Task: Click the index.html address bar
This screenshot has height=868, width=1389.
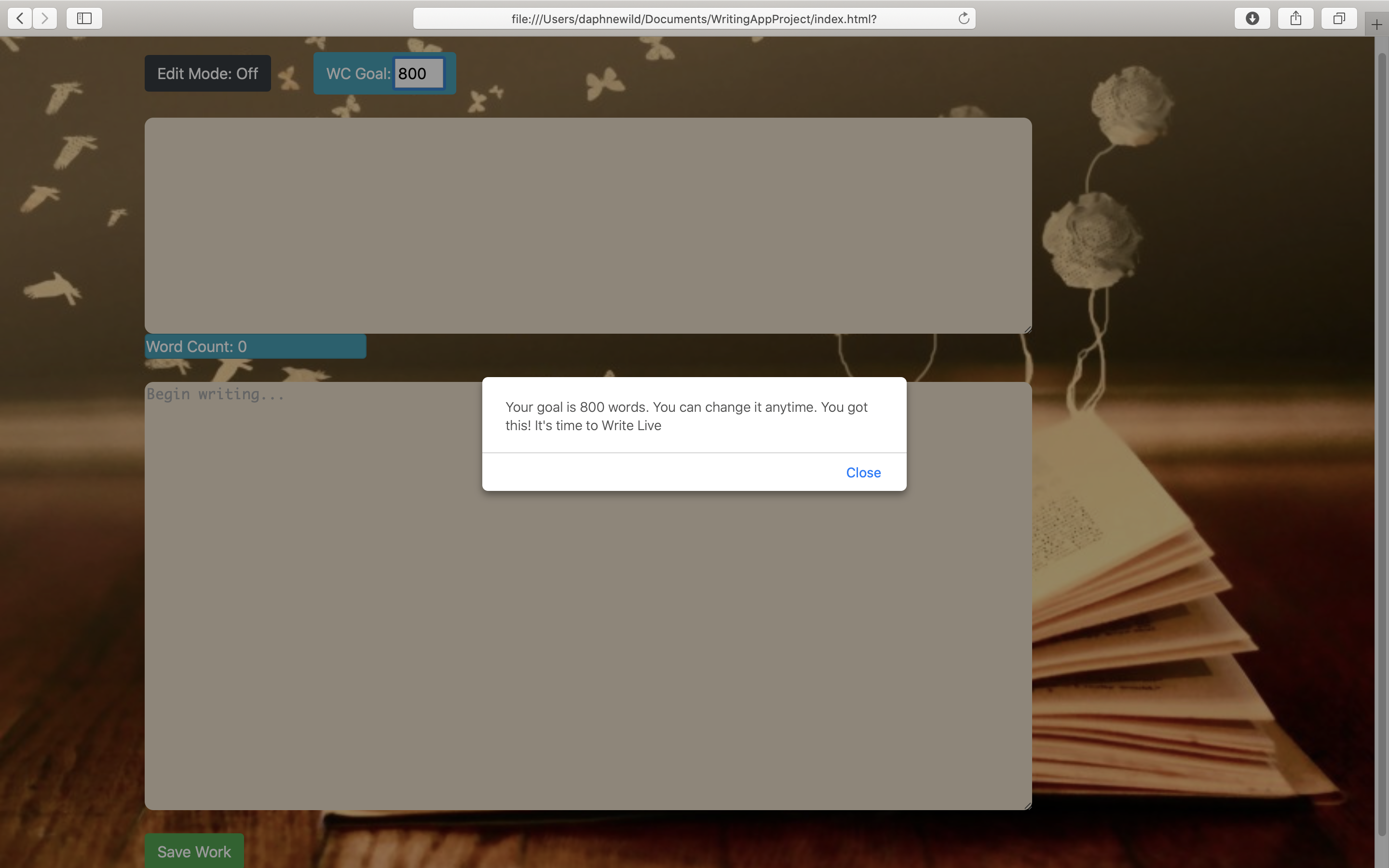Action: [694, 19]
